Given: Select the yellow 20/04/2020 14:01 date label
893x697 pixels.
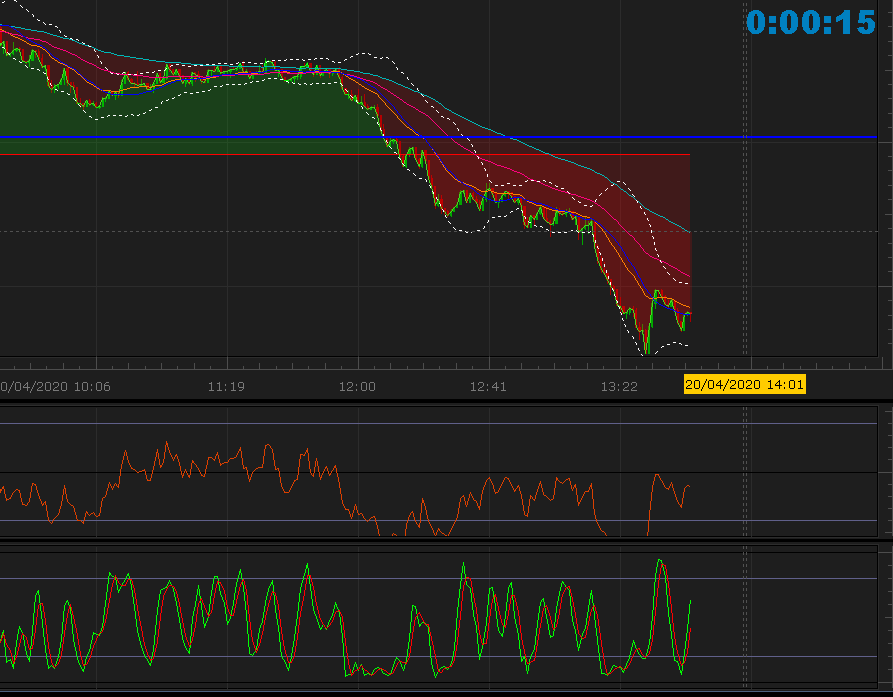Looking at the screenshot, I should pyautogui.click(x=744, y=384).
